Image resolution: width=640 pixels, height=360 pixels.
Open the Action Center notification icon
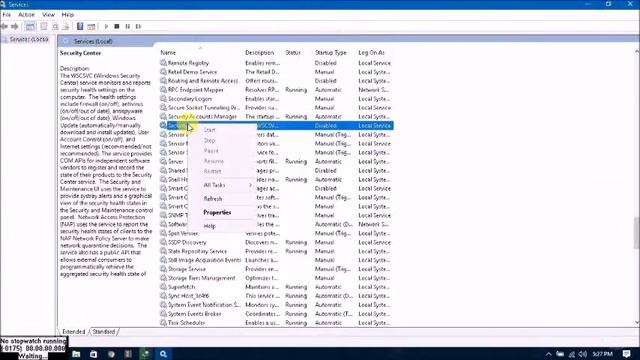pos(627,354)
